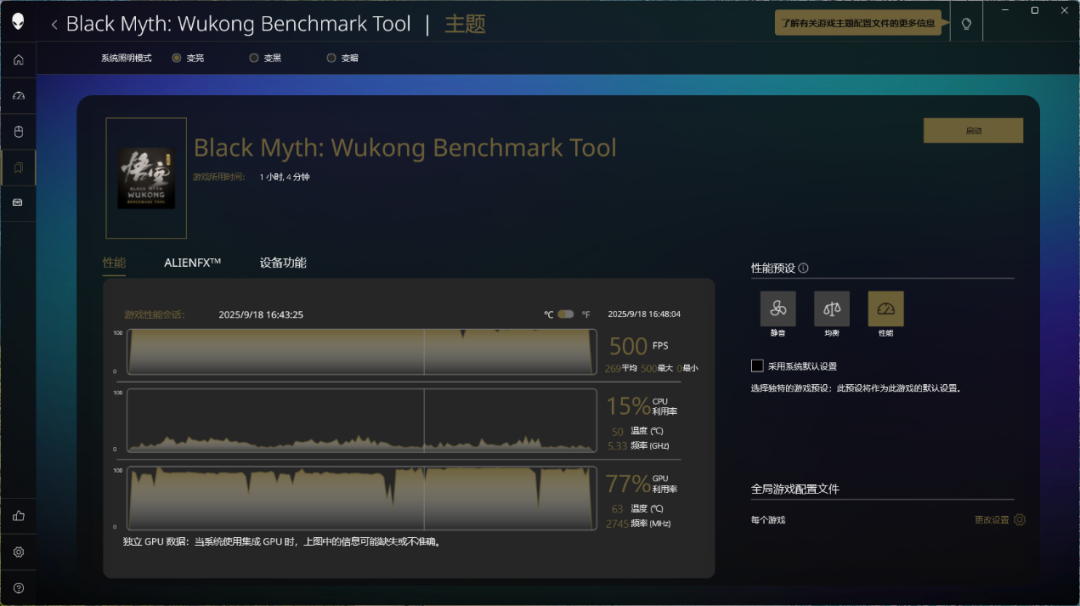1080x606 pixels.
Task: Click the 全局游戏配置文件 section heading
Action: (x=795, y=489)
